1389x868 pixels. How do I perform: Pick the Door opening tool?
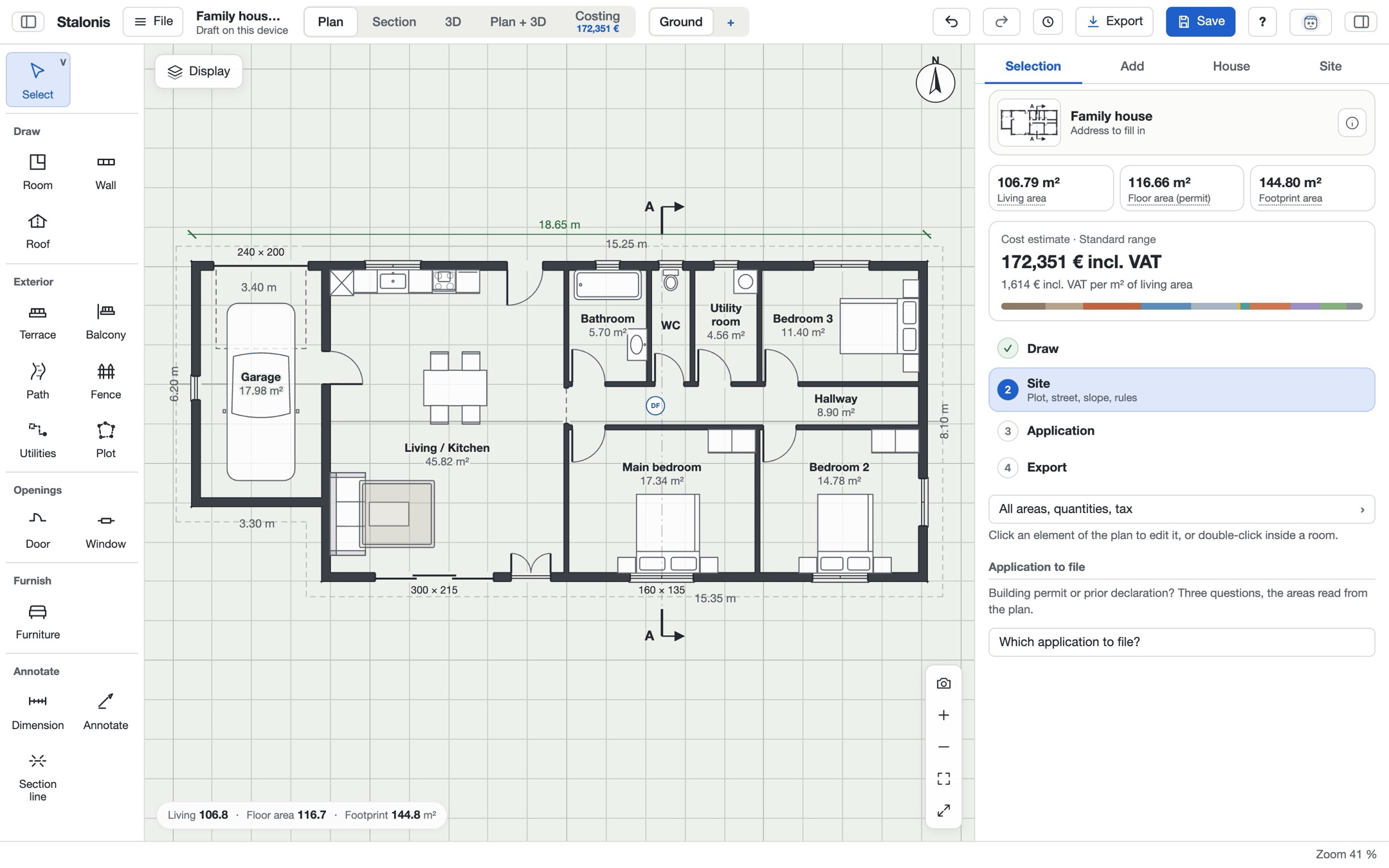(37, 530)
